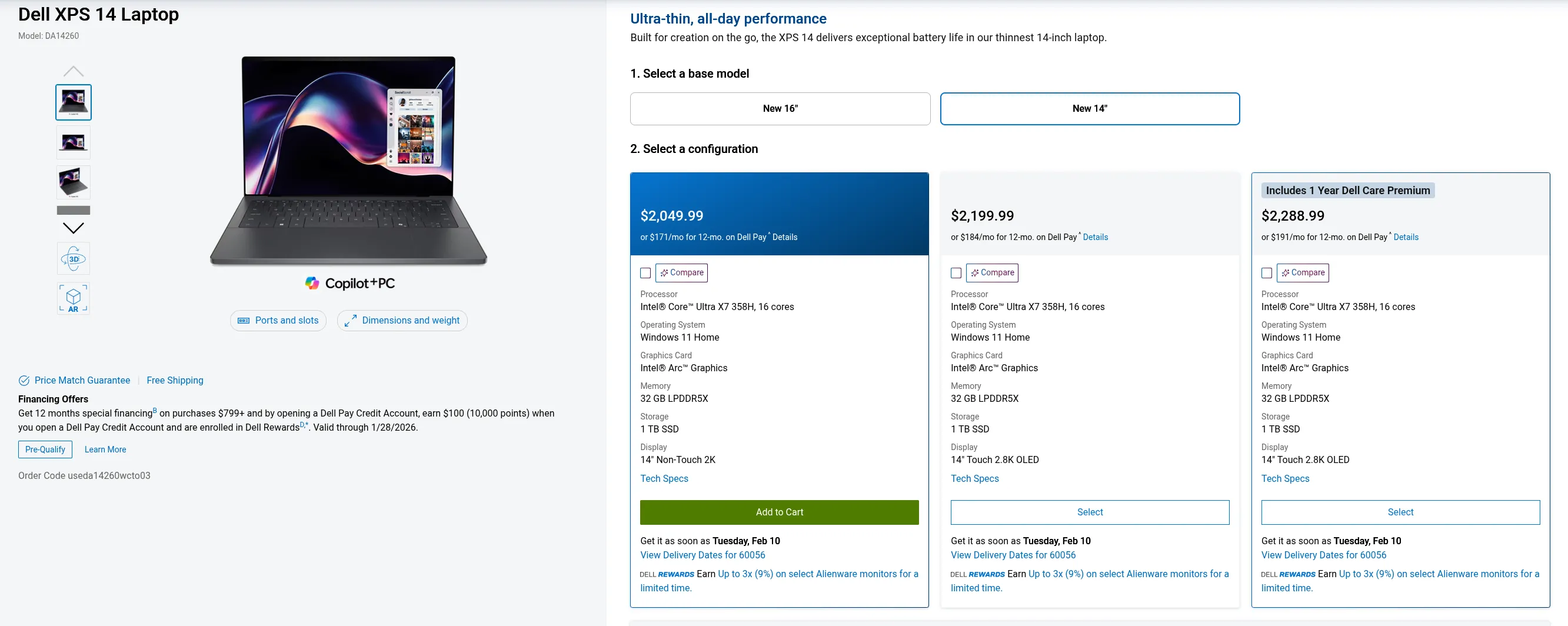Viewport: 1568px width, 626px height.
Task: Select the New 14" base model
Action: (1089, 109)
